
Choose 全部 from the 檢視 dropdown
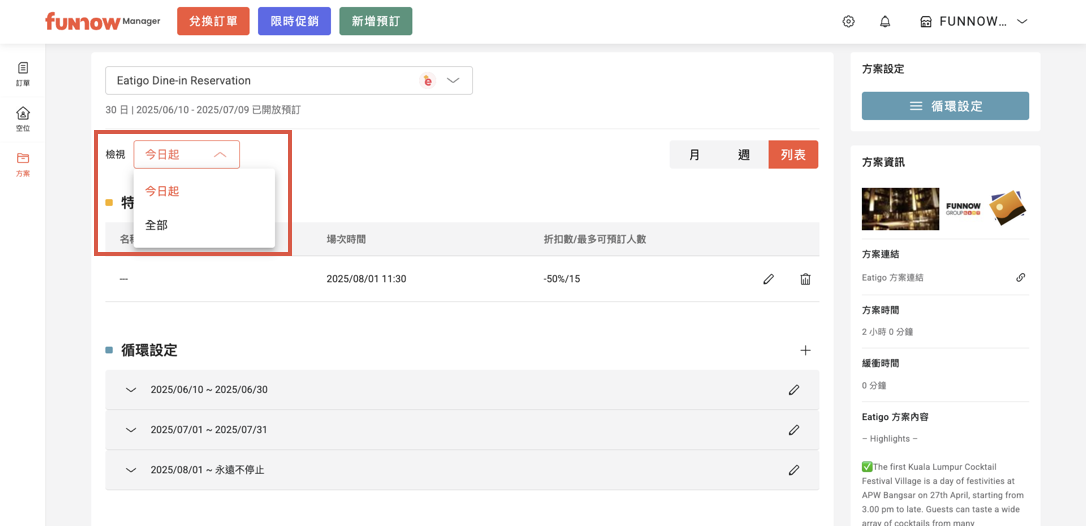(x=157, y=225)
